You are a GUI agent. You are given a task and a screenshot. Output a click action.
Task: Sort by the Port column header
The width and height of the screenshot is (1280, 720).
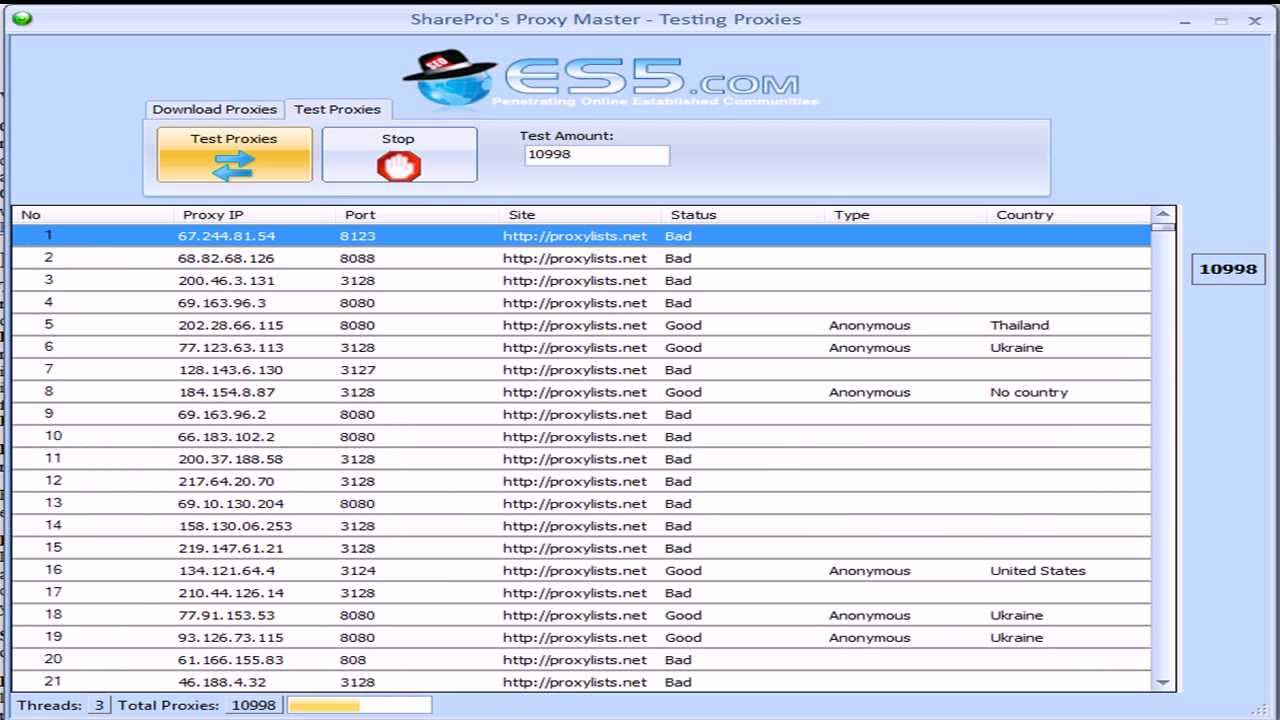[x=417, y=215]
